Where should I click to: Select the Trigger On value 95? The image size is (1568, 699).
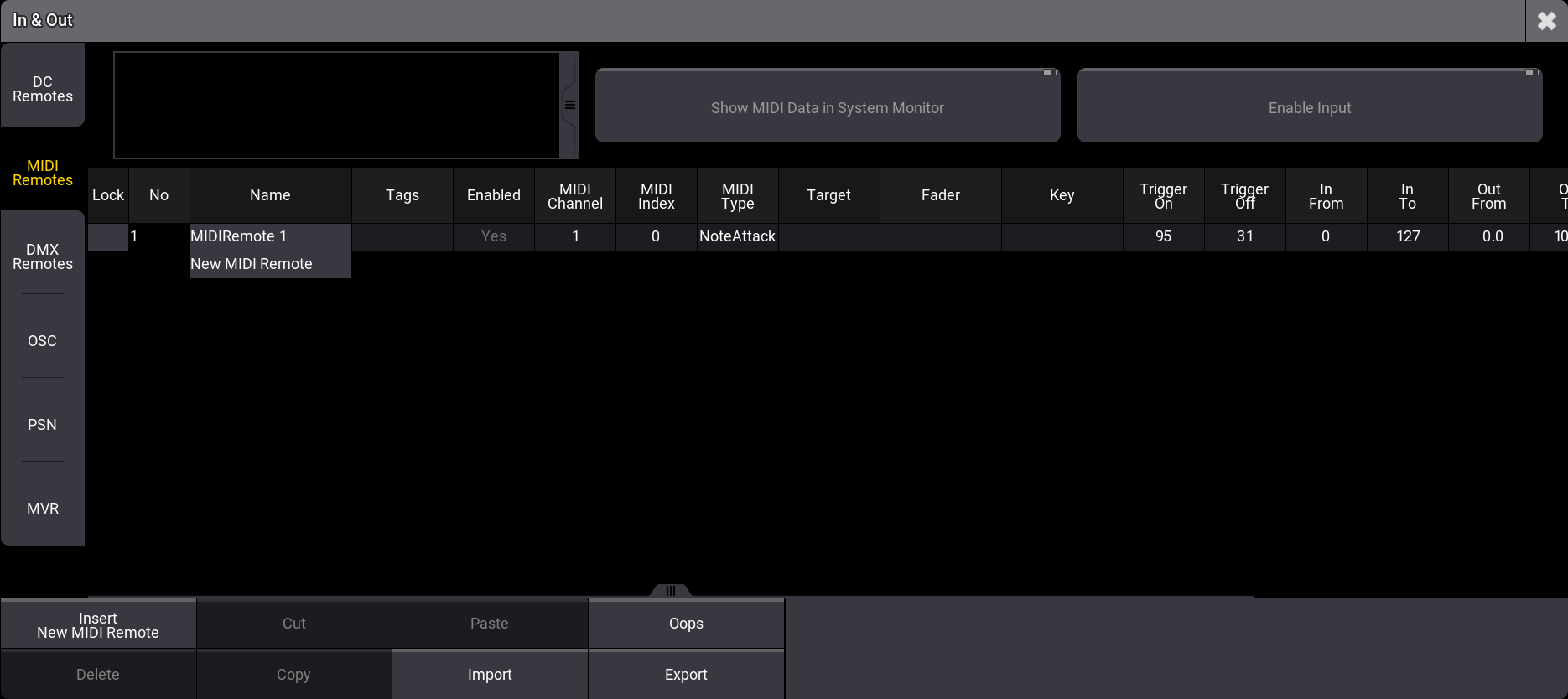[1163, 236]
